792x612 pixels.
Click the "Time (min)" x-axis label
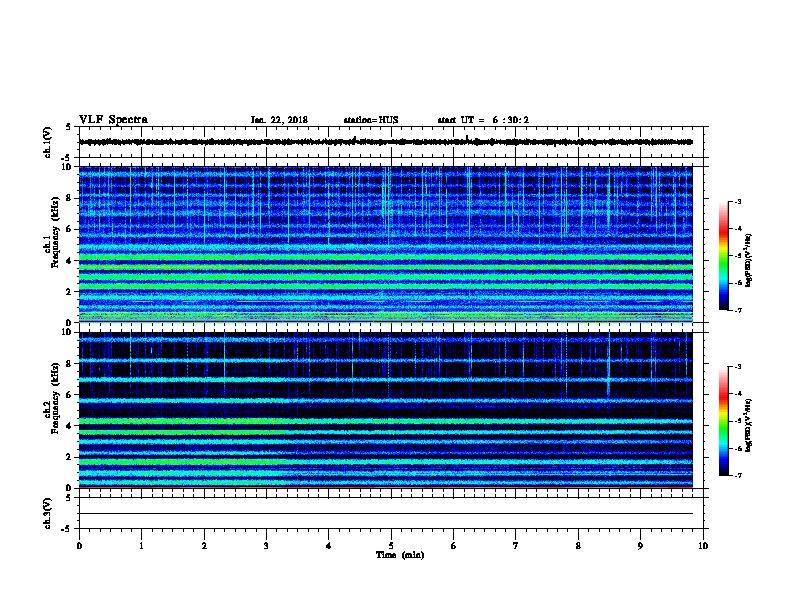click(x=400, y=555)
